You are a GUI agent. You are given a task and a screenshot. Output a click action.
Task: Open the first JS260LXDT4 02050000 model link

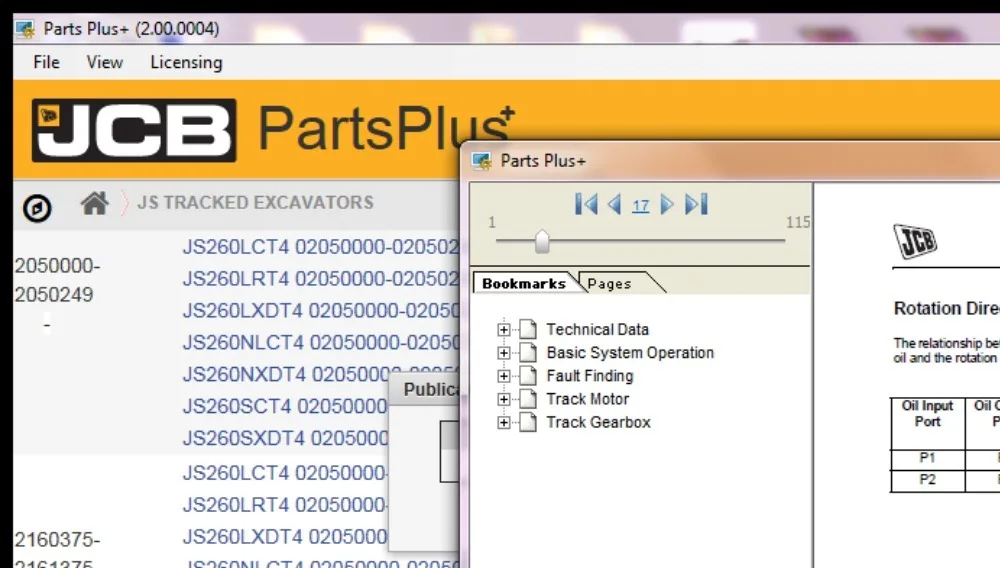click(321, 310)
